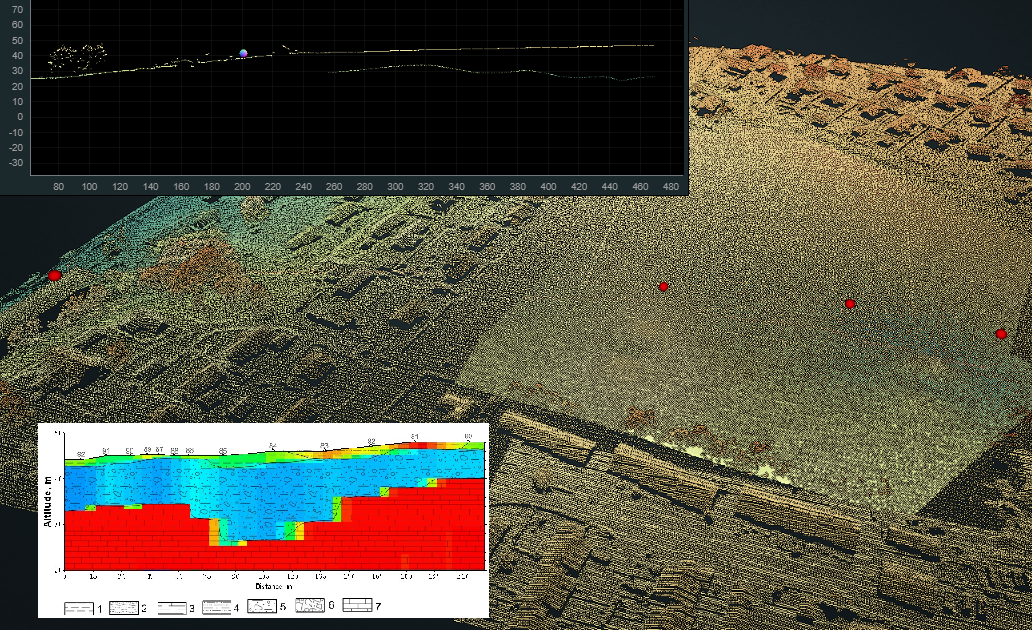Click the '480' tick on profile horizontal axis

point(671,186)
